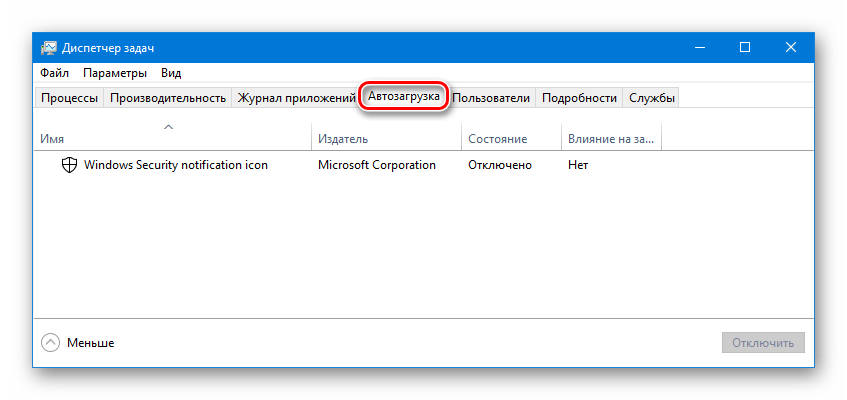Screen dimensions: 847x400
Task: Click the Windows Security shield icon
Action: [69, 165]
